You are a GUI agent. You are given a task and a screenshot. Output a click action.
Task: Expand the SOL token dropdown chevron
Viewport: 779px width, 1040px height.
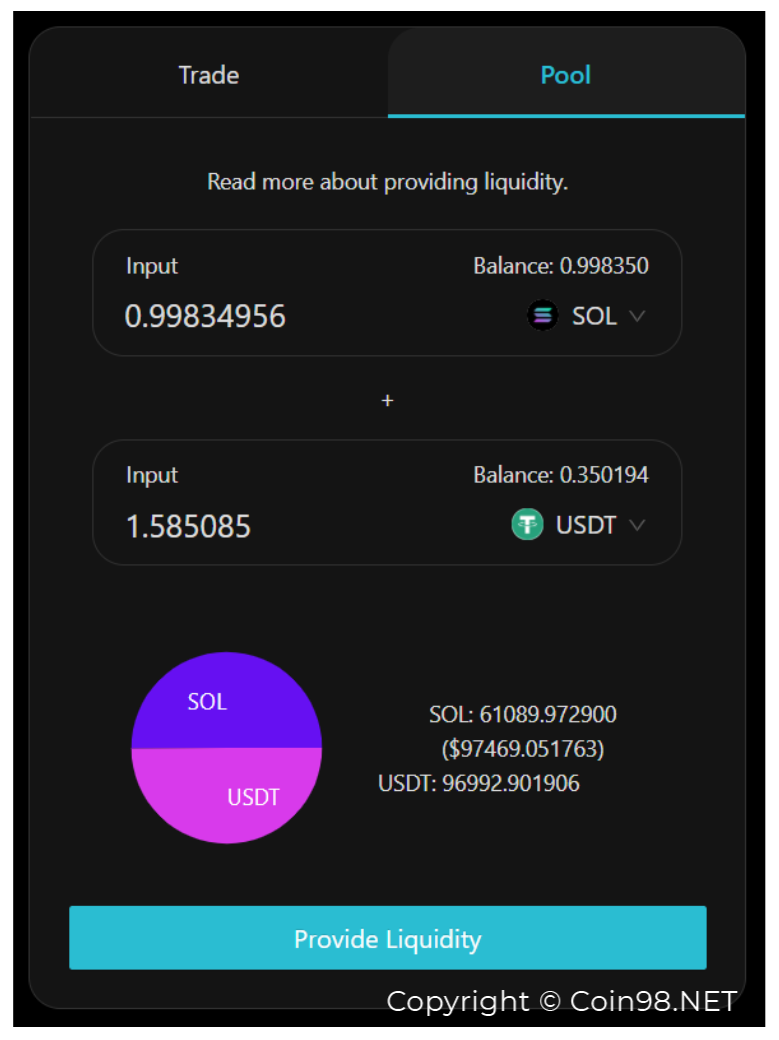point(637,316)
